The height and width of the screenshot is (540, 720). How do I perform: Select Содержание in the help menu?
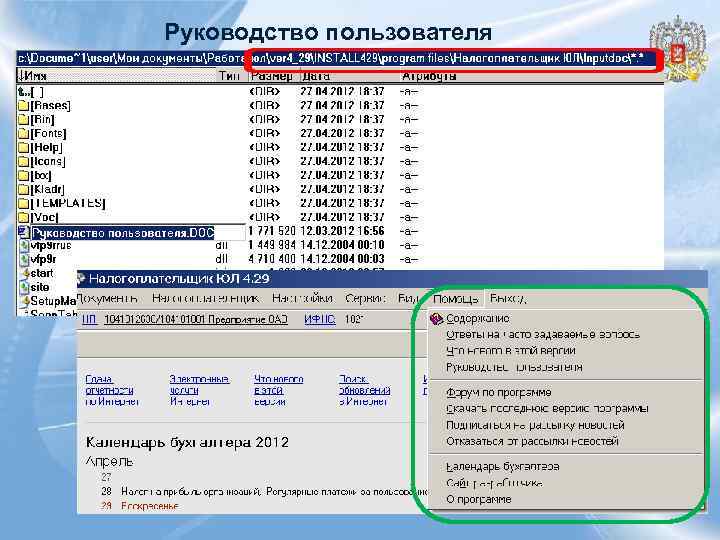coord(478,319)
